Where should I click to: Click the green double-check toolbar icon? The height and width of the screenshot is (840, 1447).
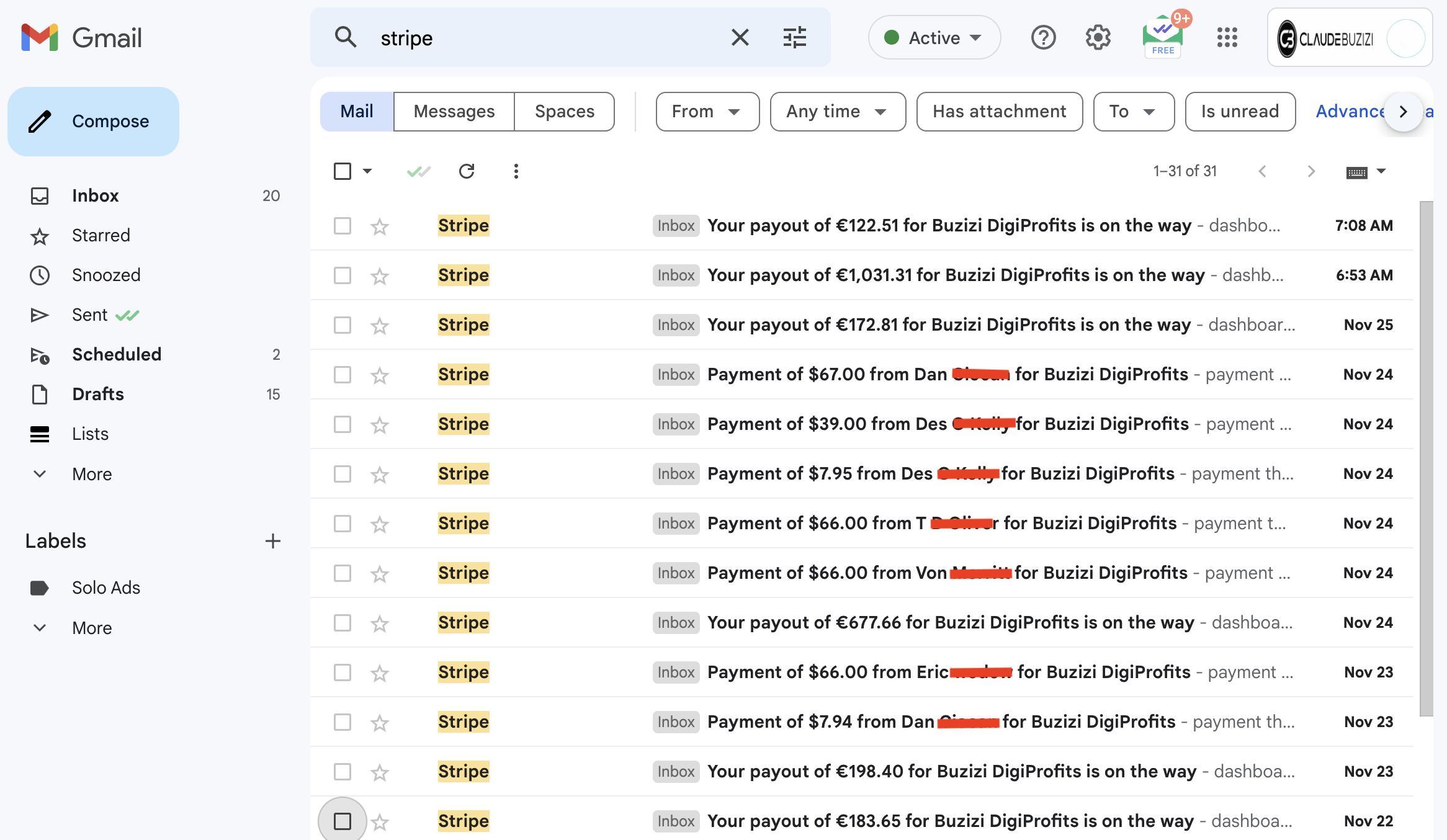(418, 171)
